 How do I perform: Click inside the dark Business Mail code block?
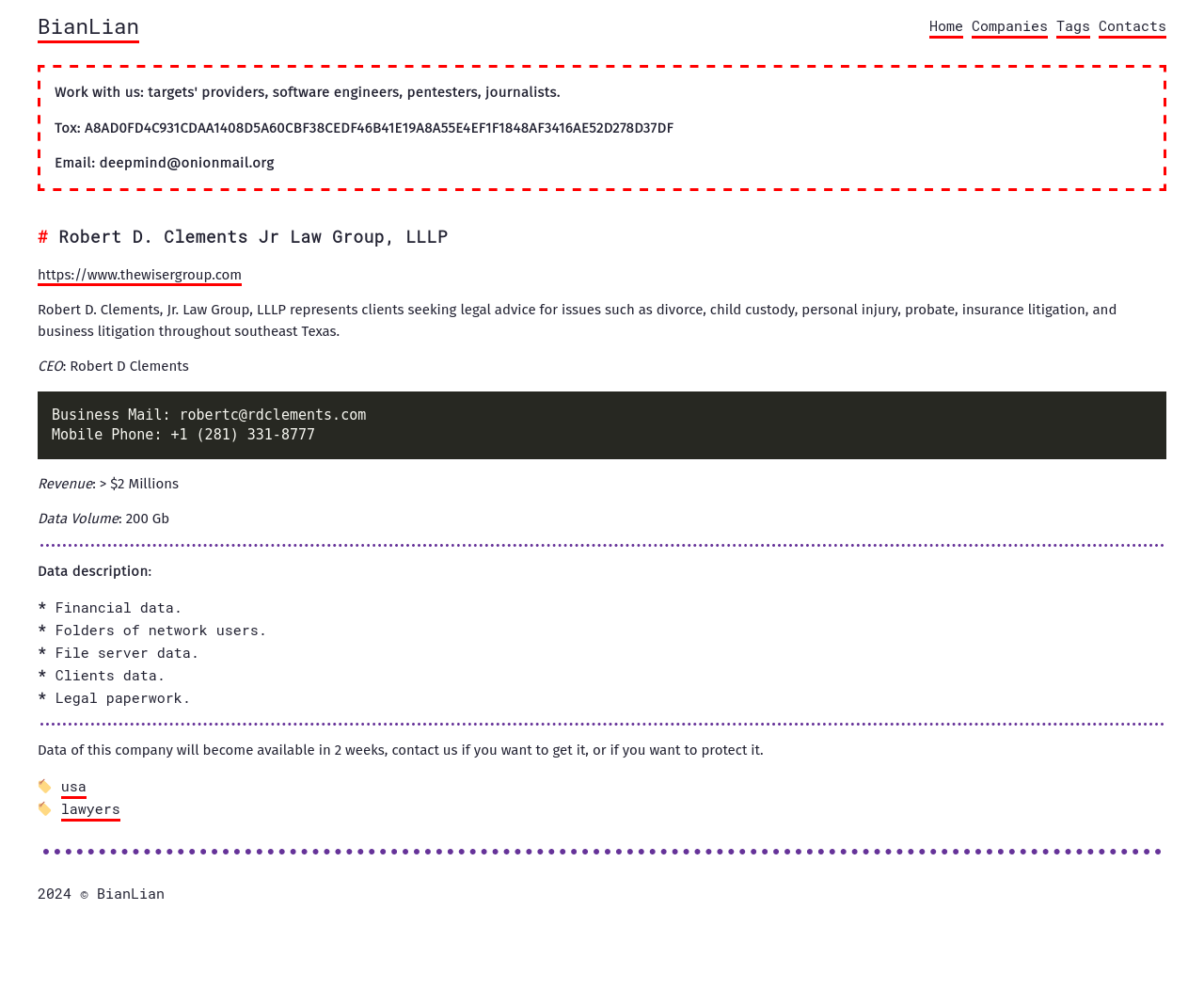coord(602,425)
